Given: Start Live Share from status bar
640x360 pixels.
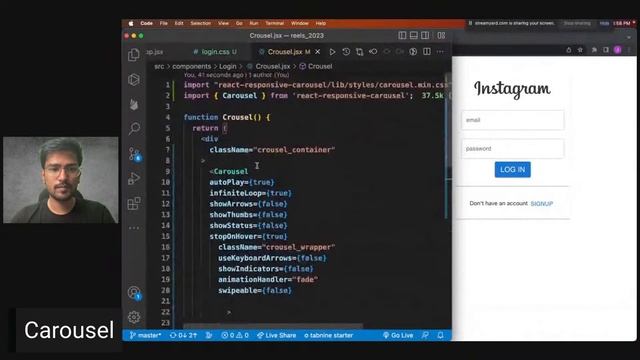Looking at the screenshot, I should pos(276,336).
